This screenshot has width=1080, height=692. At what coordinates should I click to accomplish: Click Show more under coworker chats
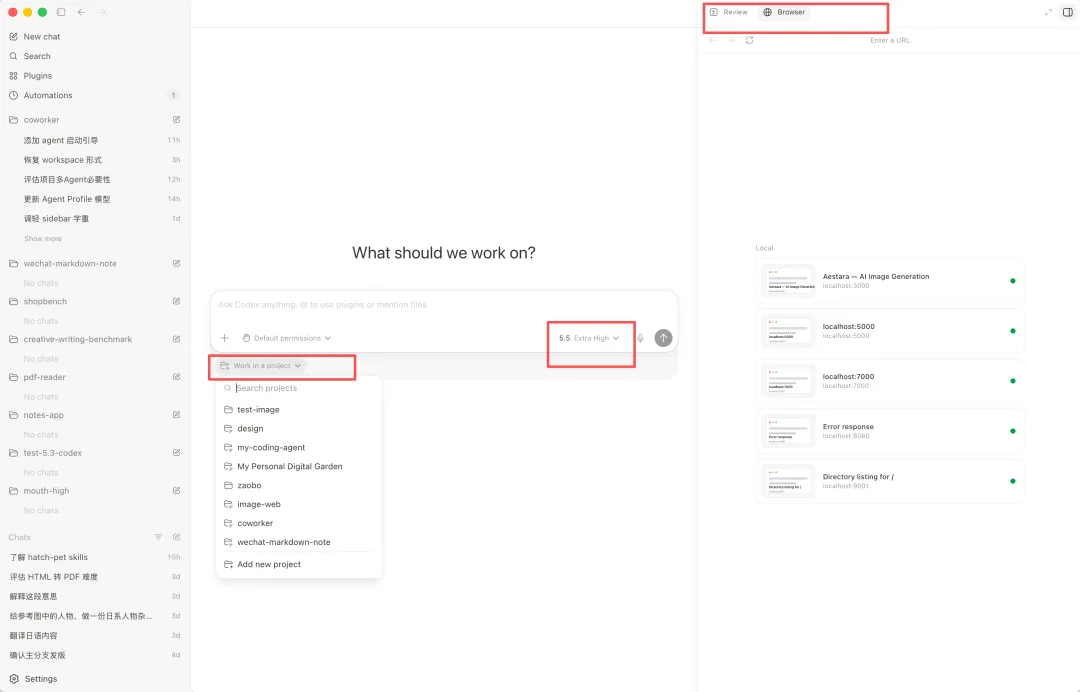click(x=43, y=238)
